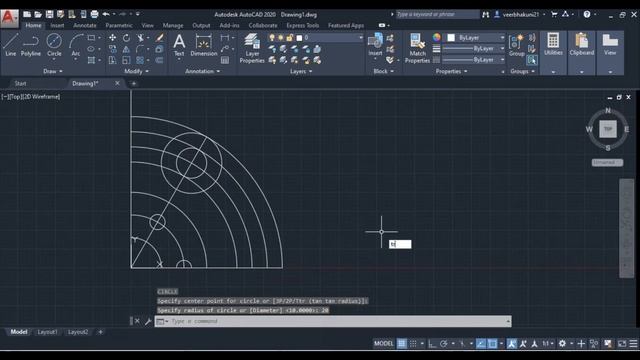Open Layer Properties manager
The width and height of the screenshot is (640, 360).
click(x=252, y=48)
